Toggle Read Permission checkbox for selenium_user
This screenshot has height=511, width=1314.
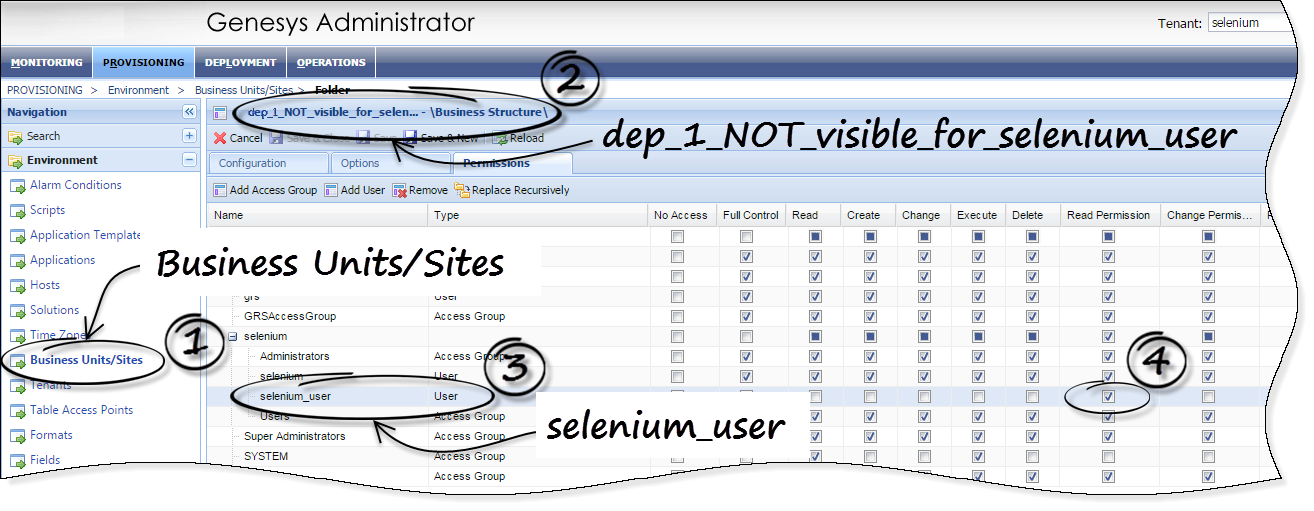(1107, 397)
